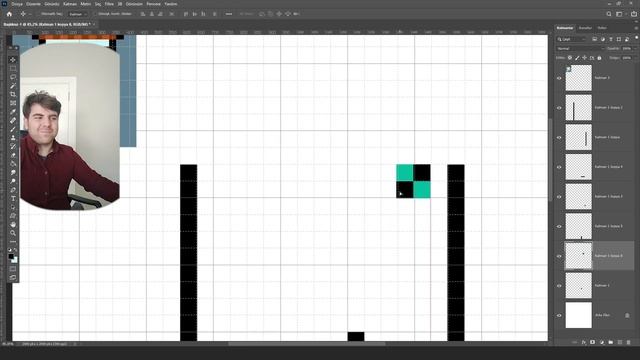Select the Brush tool

click(x=13, y=129)
